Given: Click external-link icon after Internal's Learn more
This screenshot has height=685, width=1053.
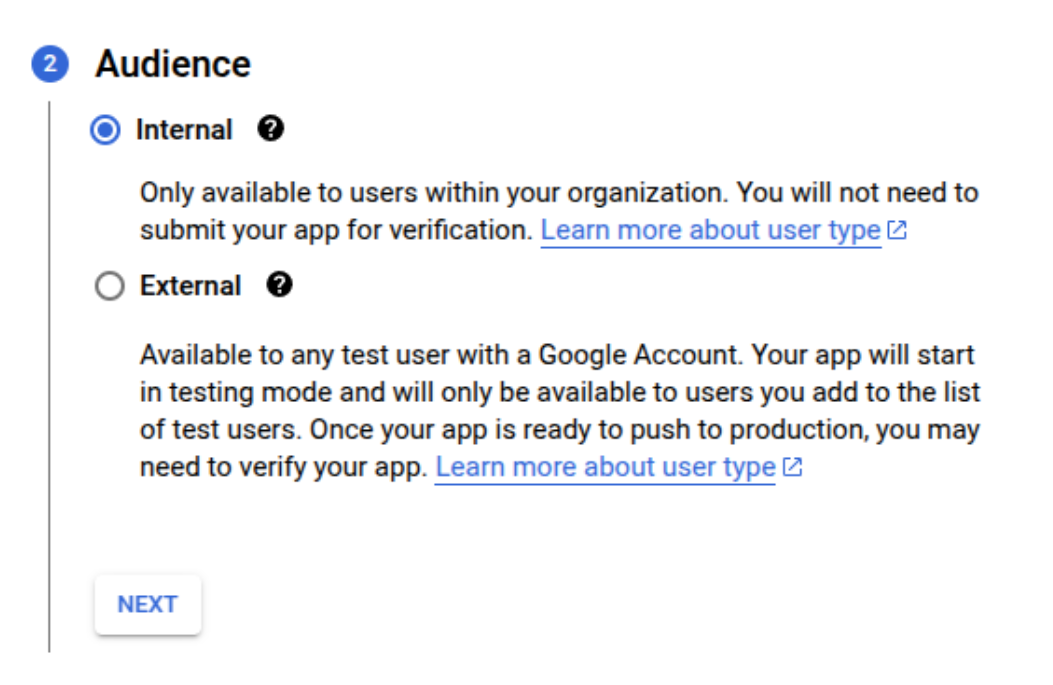Looking at the screenshot, I should click(897, 230).
